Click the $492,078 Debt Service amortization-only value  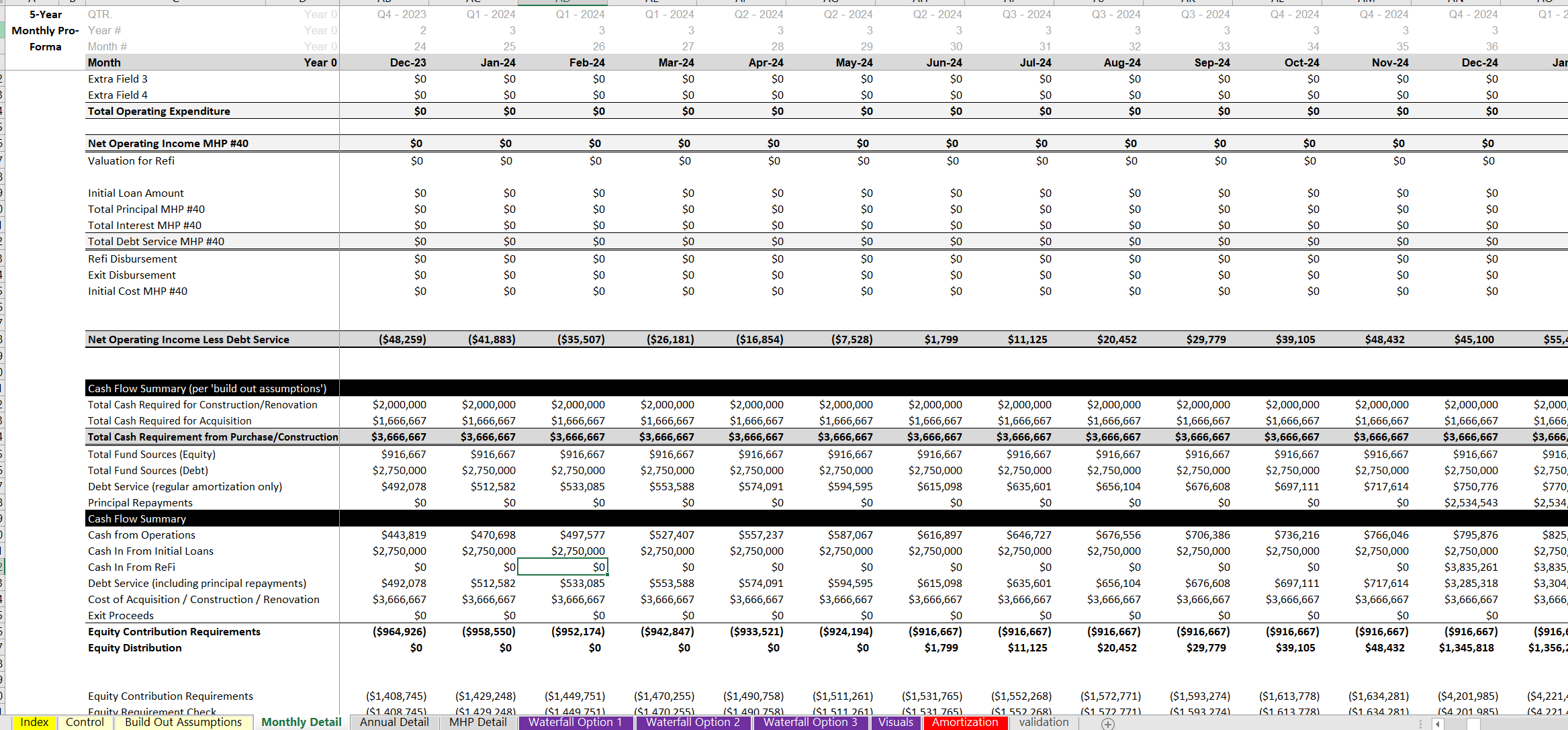pos(404,486)
